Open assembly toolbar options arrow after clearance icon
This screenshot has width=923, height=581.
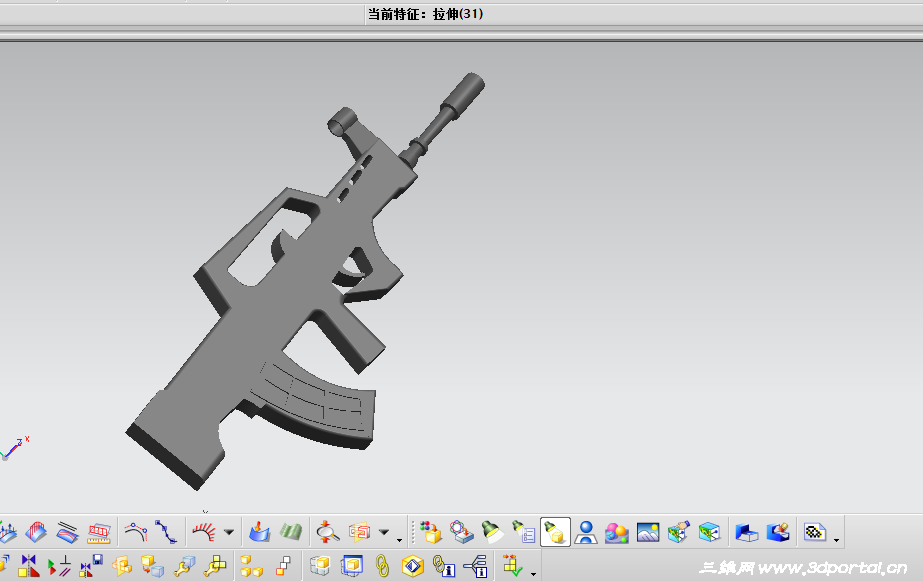[x=533, y=574]
